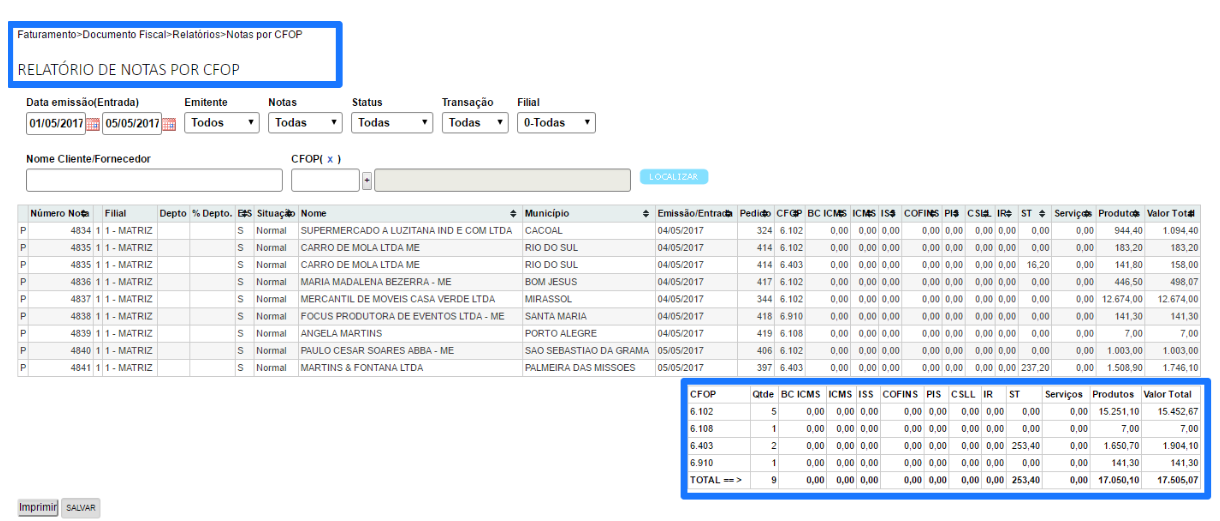Open the Notas dropdown filter
Screen dimensions: 1220x521
pos(305,123)
